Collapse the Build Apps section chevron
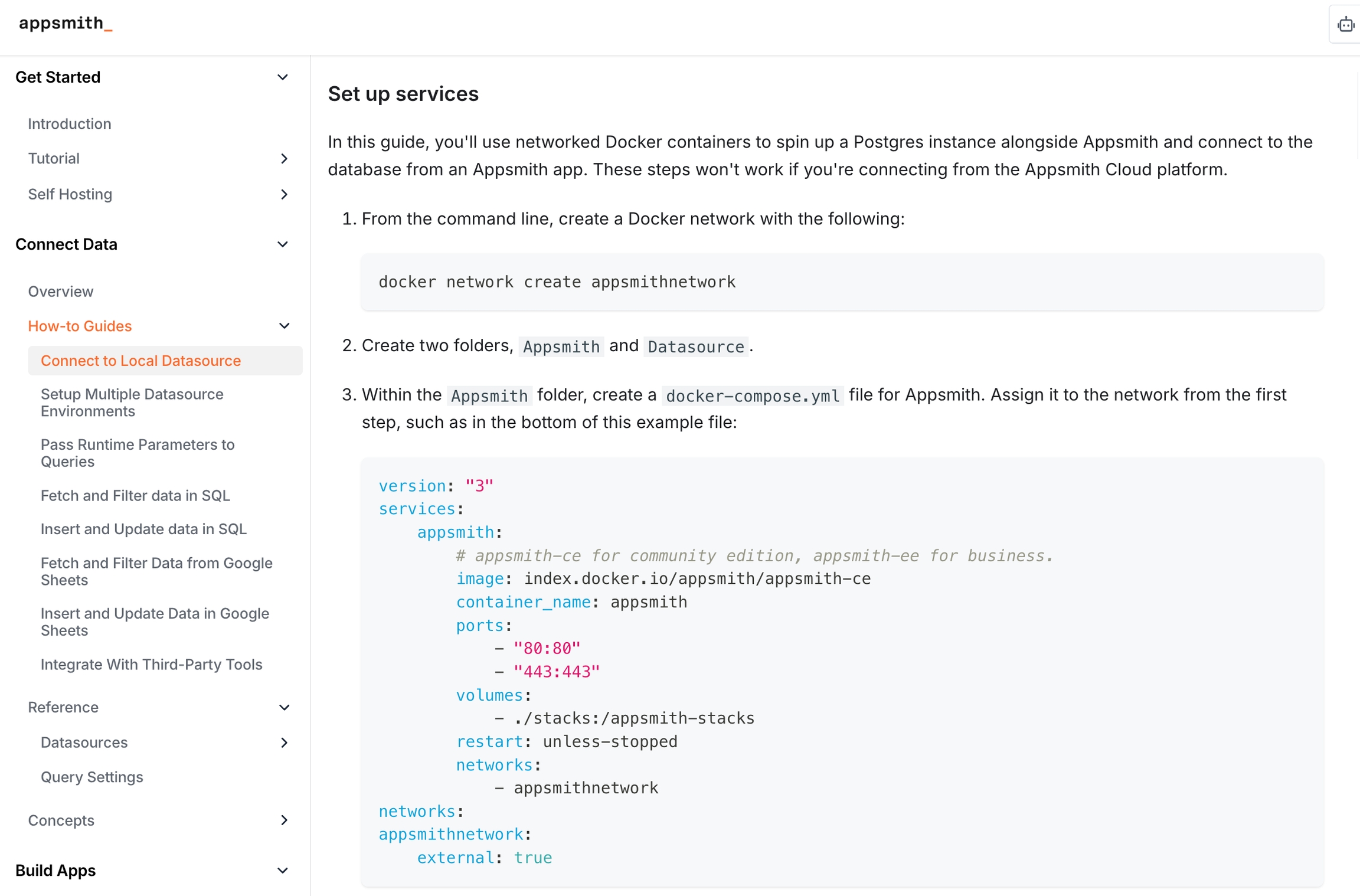1360x896 pixels. 283,871
